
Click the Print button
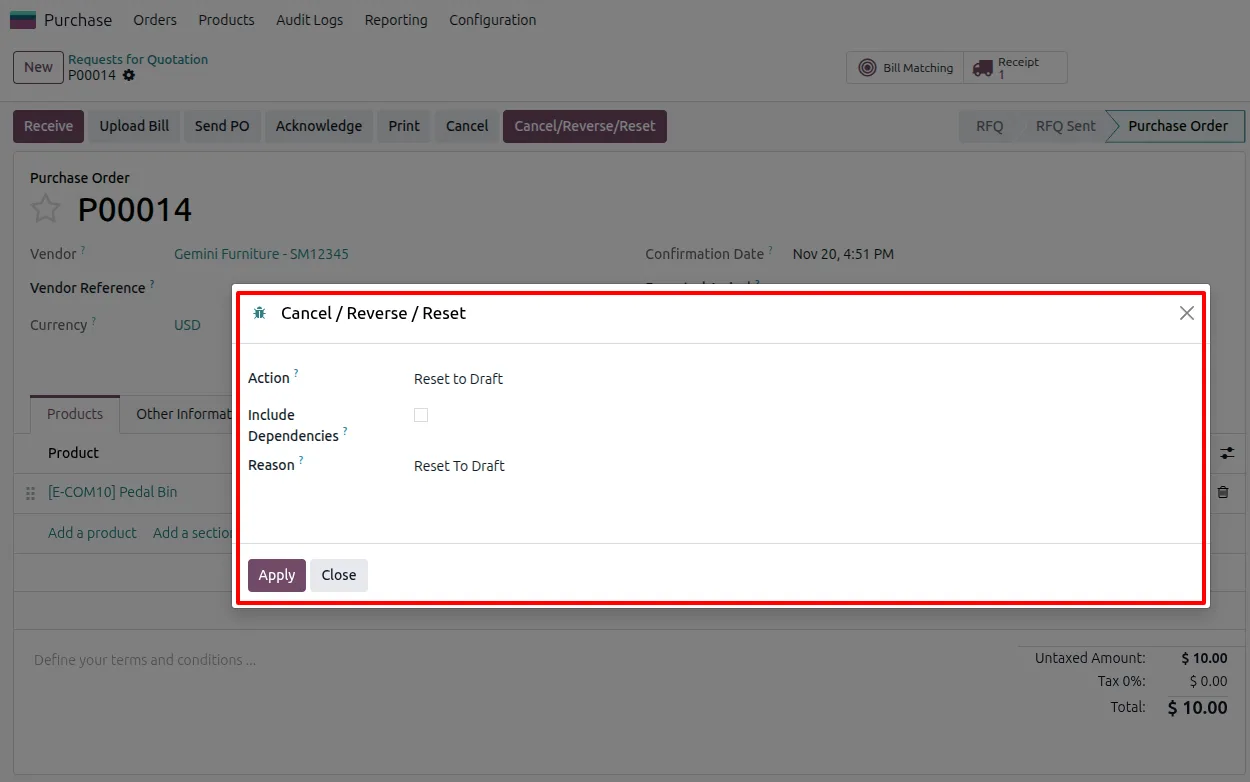[404, 126]
